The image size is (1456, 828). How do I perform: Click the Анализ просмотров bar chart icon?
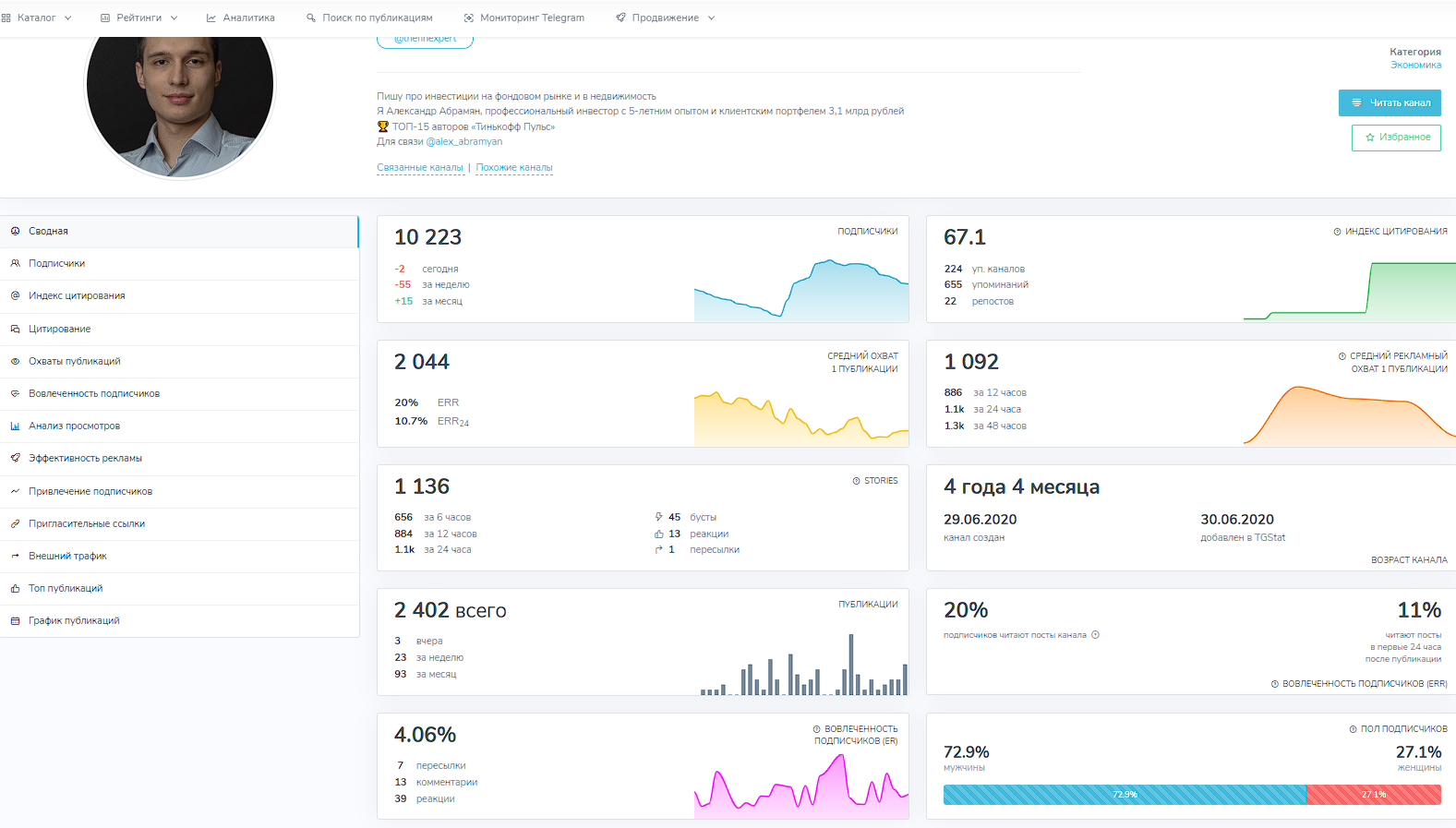click(x=15, y=426)
